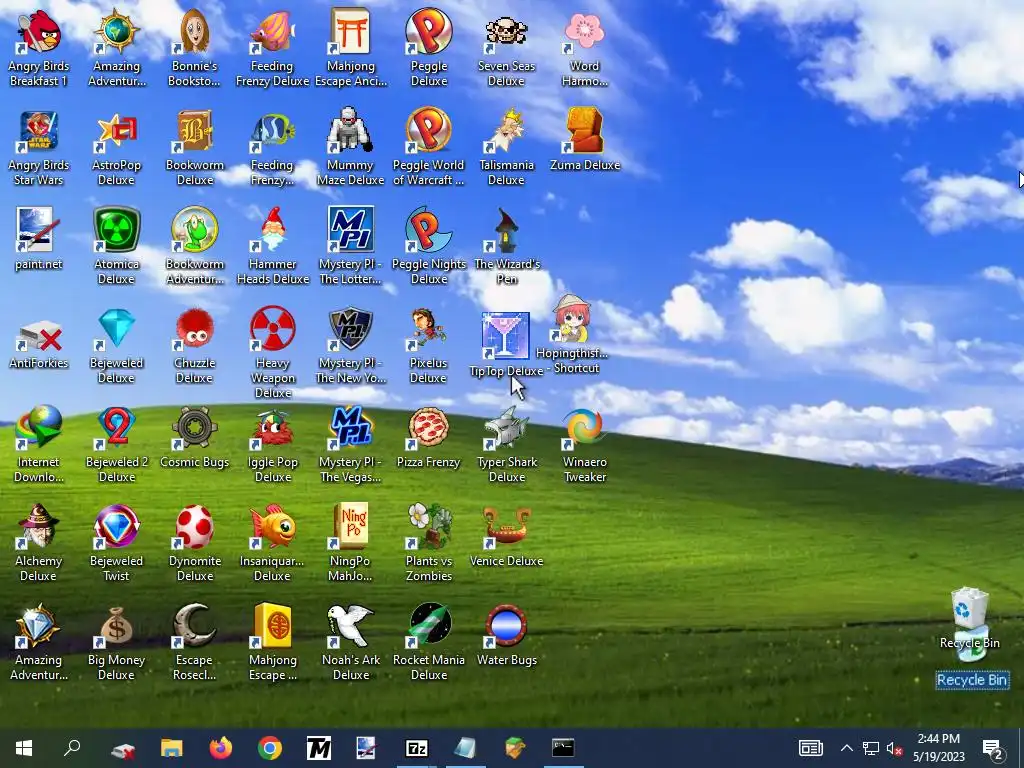
Task: Open 7-Zip from the taskbar
Action: [x=417, y=748]
